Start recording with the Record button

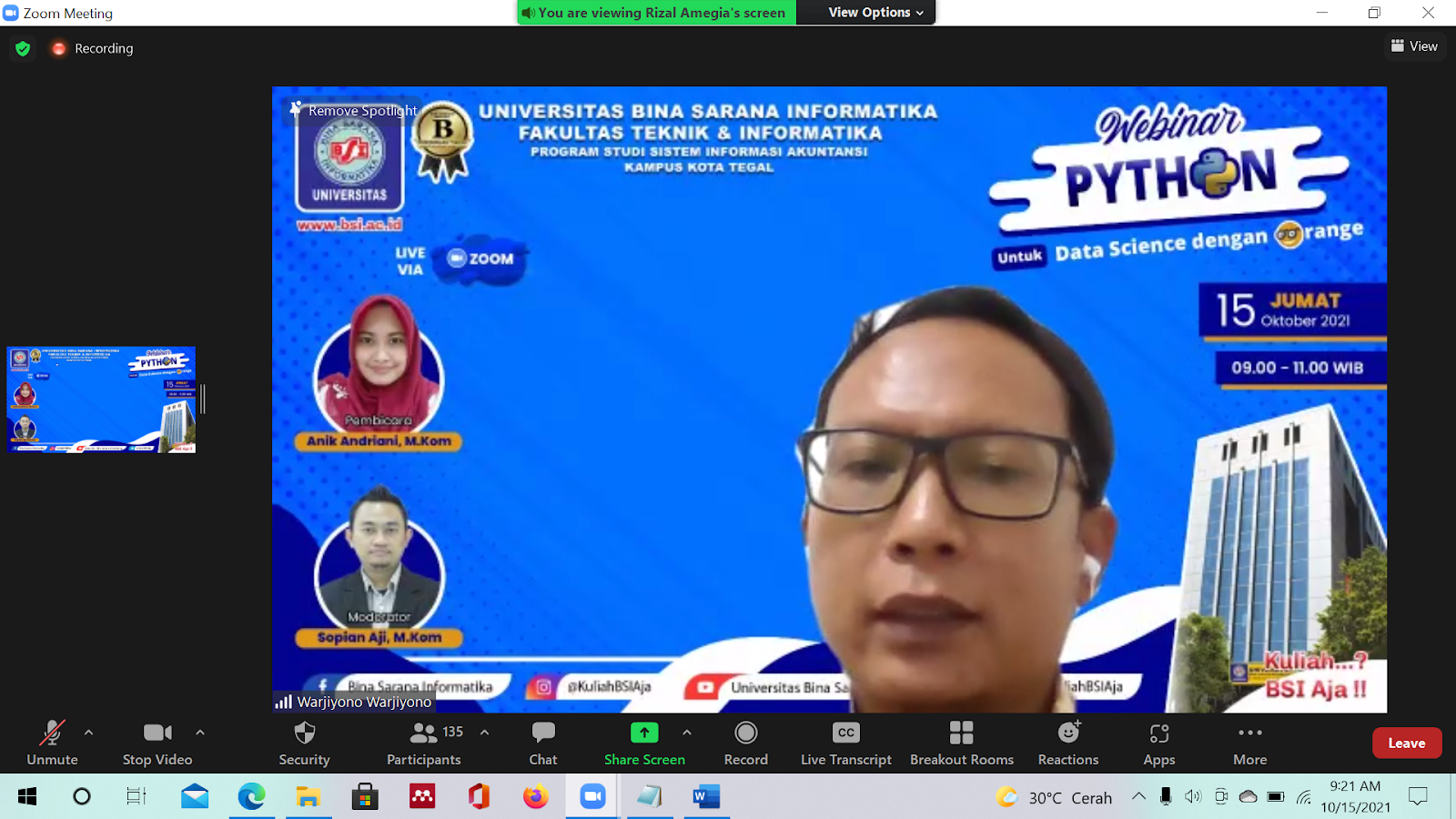click(746, 743)
